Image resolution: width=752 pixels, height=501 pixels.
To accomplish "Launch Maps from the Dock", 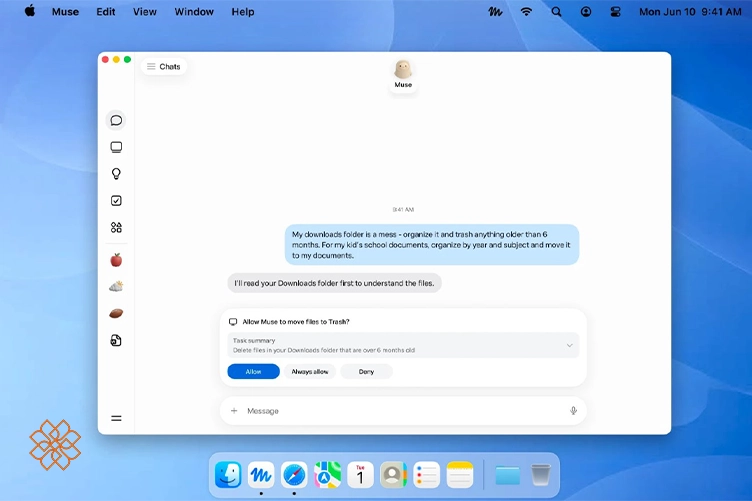I will pyautogui.click(x=328, y=475).
